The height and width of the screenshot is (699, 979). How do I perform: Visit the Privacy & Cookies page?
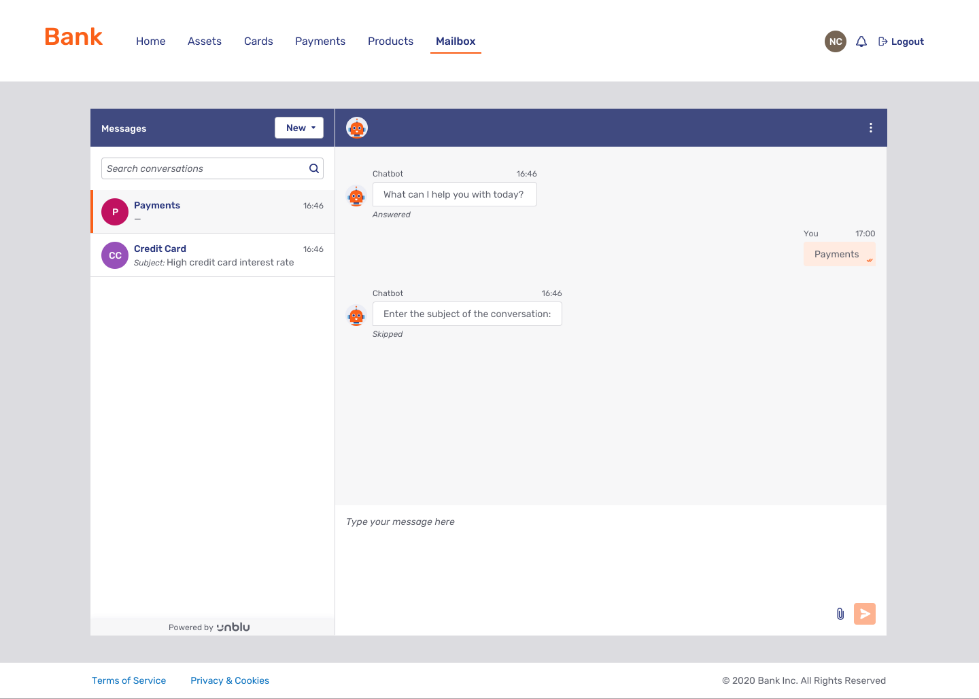pos(229,680)
